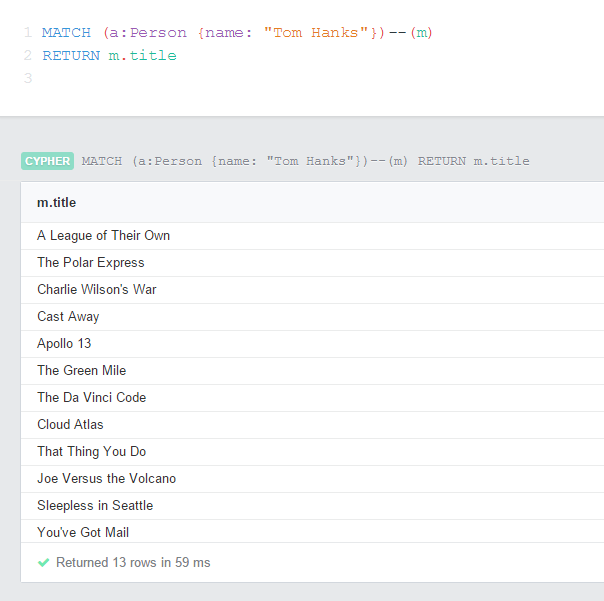604x601 pixels.
Task: Click the m.title column header
Action: [57, 203]
